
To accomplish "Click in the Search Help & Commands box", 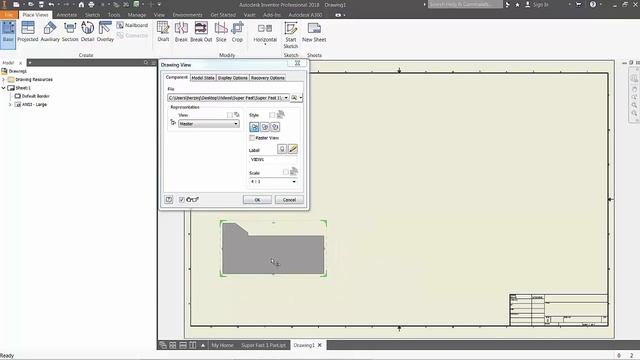I will pyautogui.click(x=465, y=4).
